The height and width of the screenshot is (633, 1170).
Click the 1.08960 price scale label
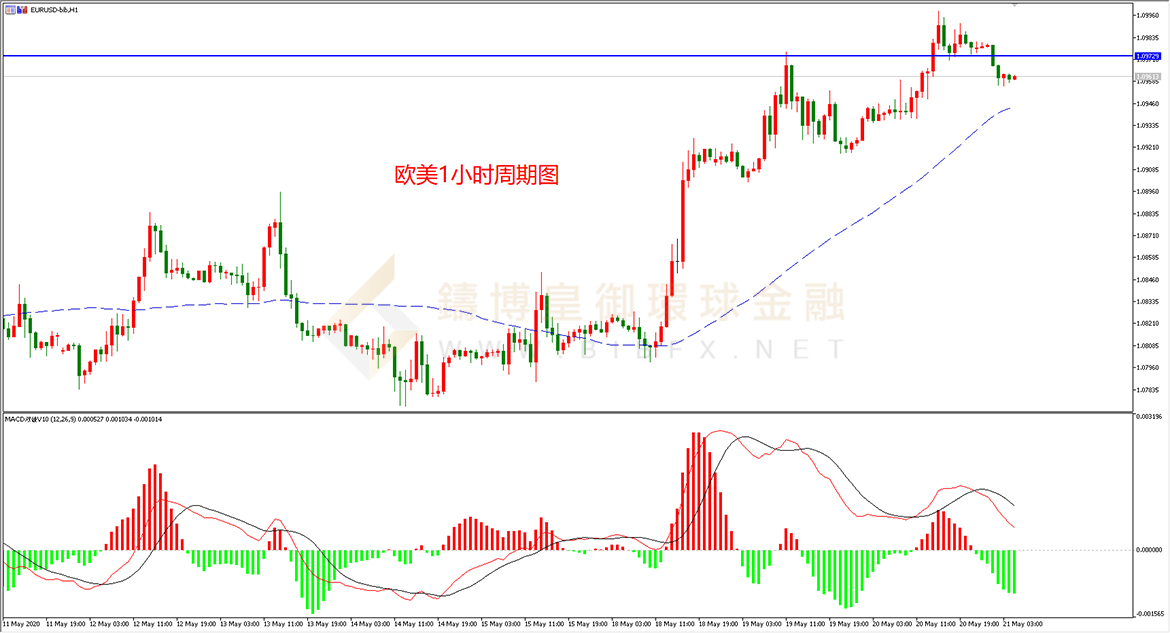pyautogui.click(x=1148, y=191)
